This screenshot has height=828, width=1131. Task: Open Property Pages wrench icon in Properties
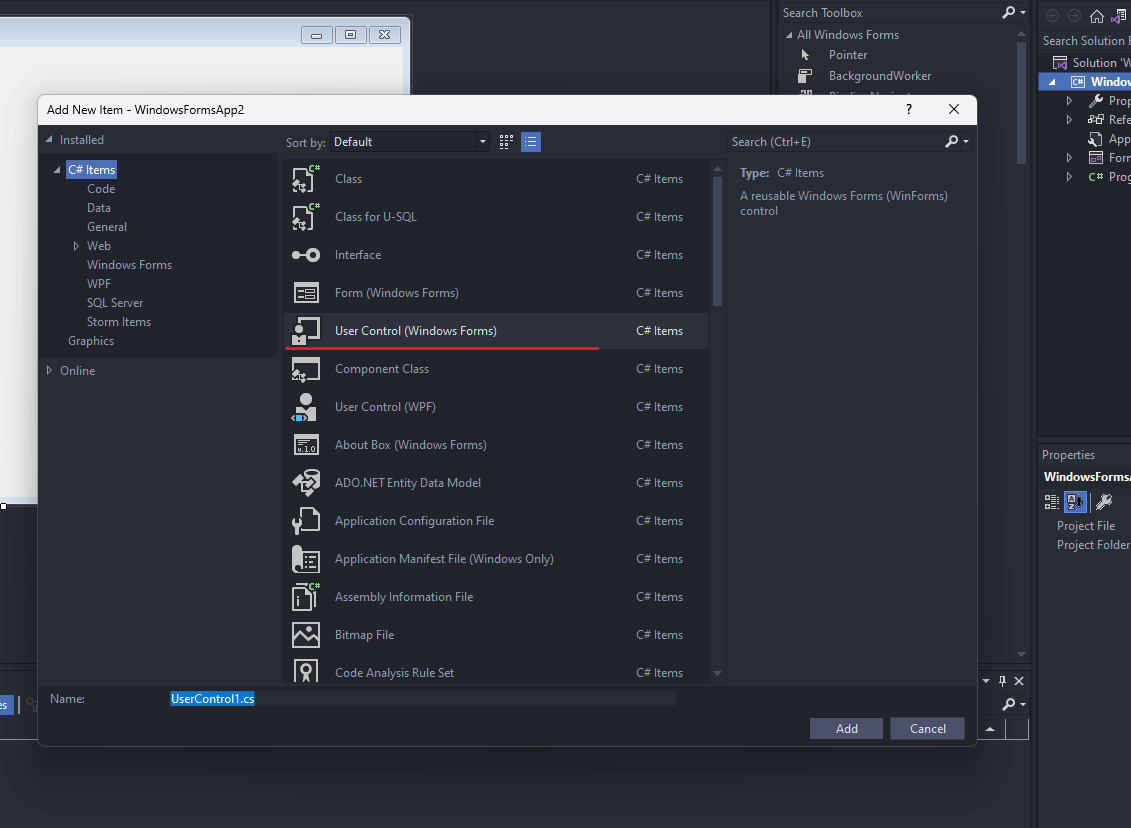coord(1104,502)
